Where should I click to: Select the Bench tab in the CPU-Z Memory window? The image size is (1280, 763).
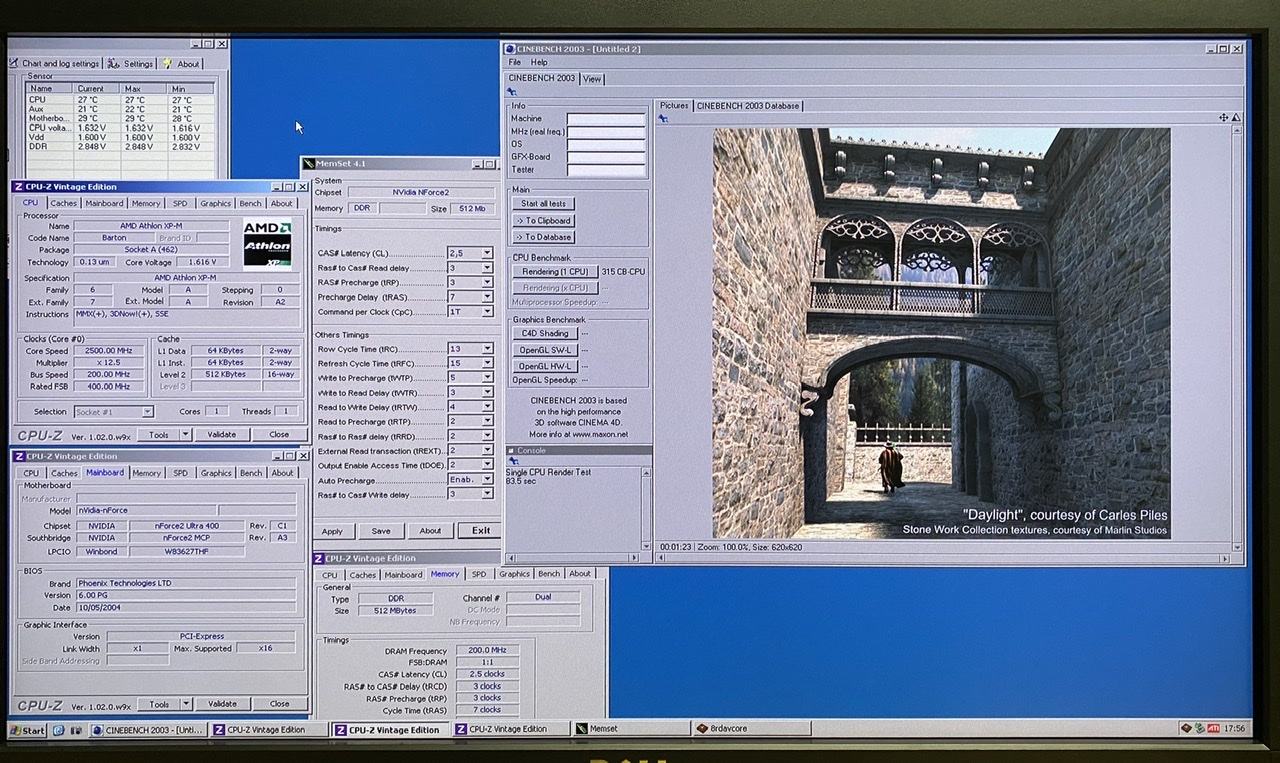[x=549, y=574]
